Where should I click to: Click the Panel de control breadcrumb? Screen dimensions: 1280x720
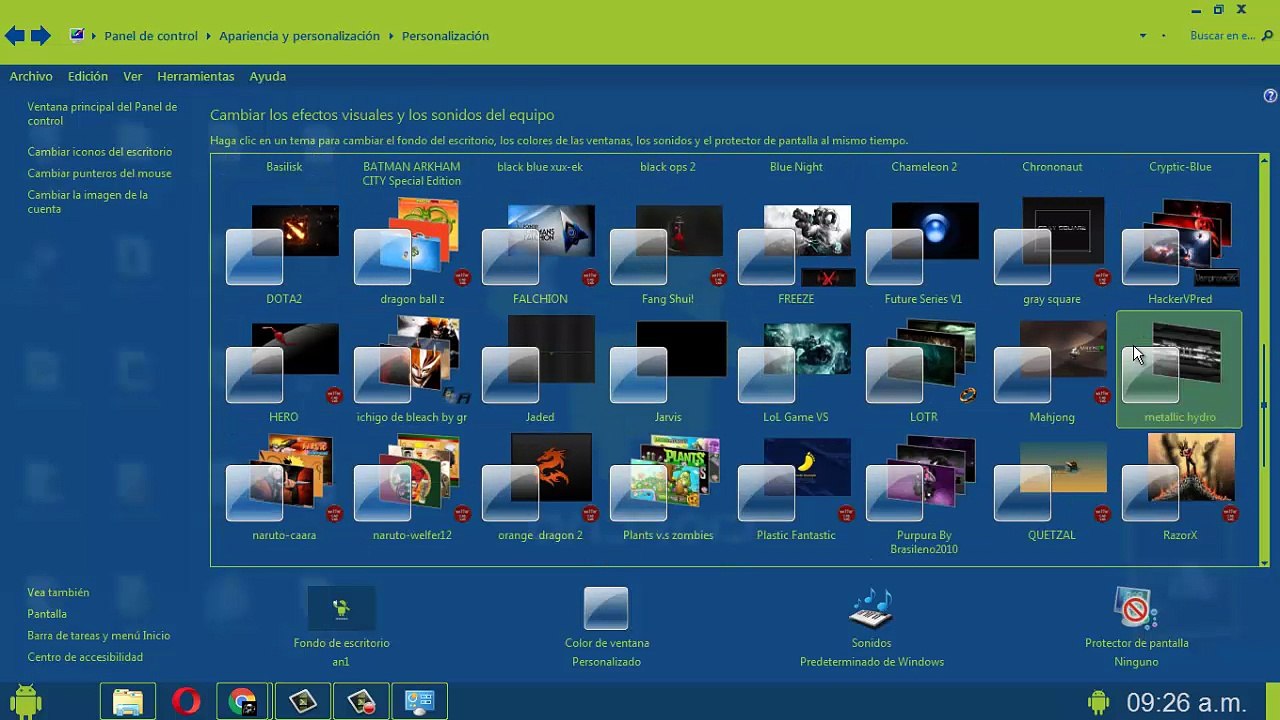point(151,36)
